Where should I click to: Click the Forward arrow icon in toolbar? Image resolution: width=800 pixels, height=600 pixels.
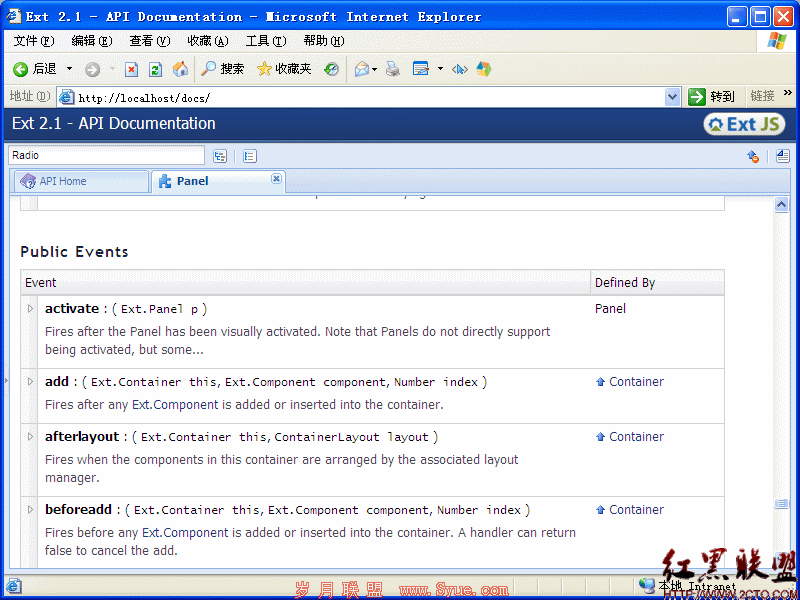(x=92, y=69)
